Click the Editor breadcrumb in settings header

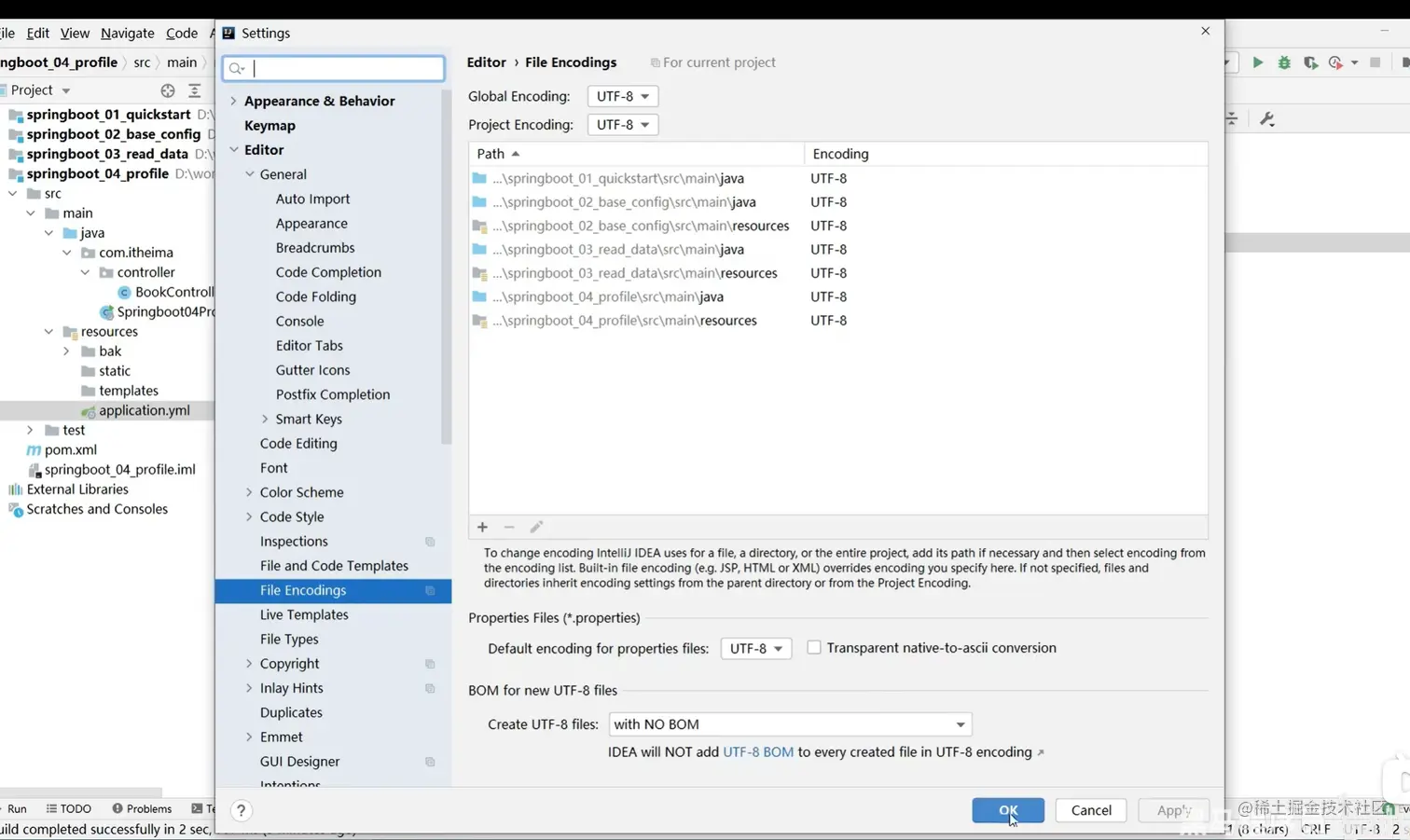[487, 62]
